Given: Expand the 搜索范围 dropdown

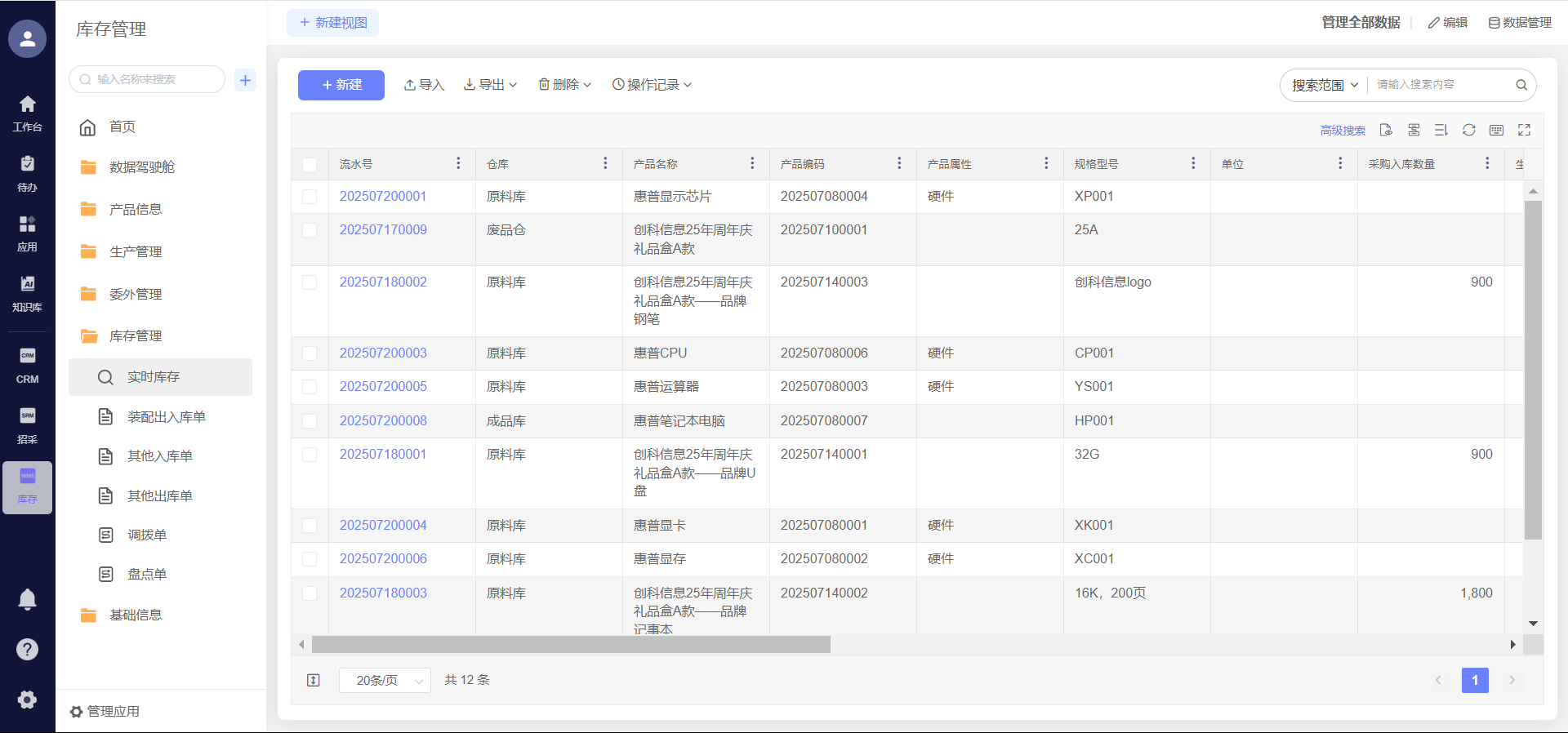Looking at the screenshot, I should (1325, 85).
